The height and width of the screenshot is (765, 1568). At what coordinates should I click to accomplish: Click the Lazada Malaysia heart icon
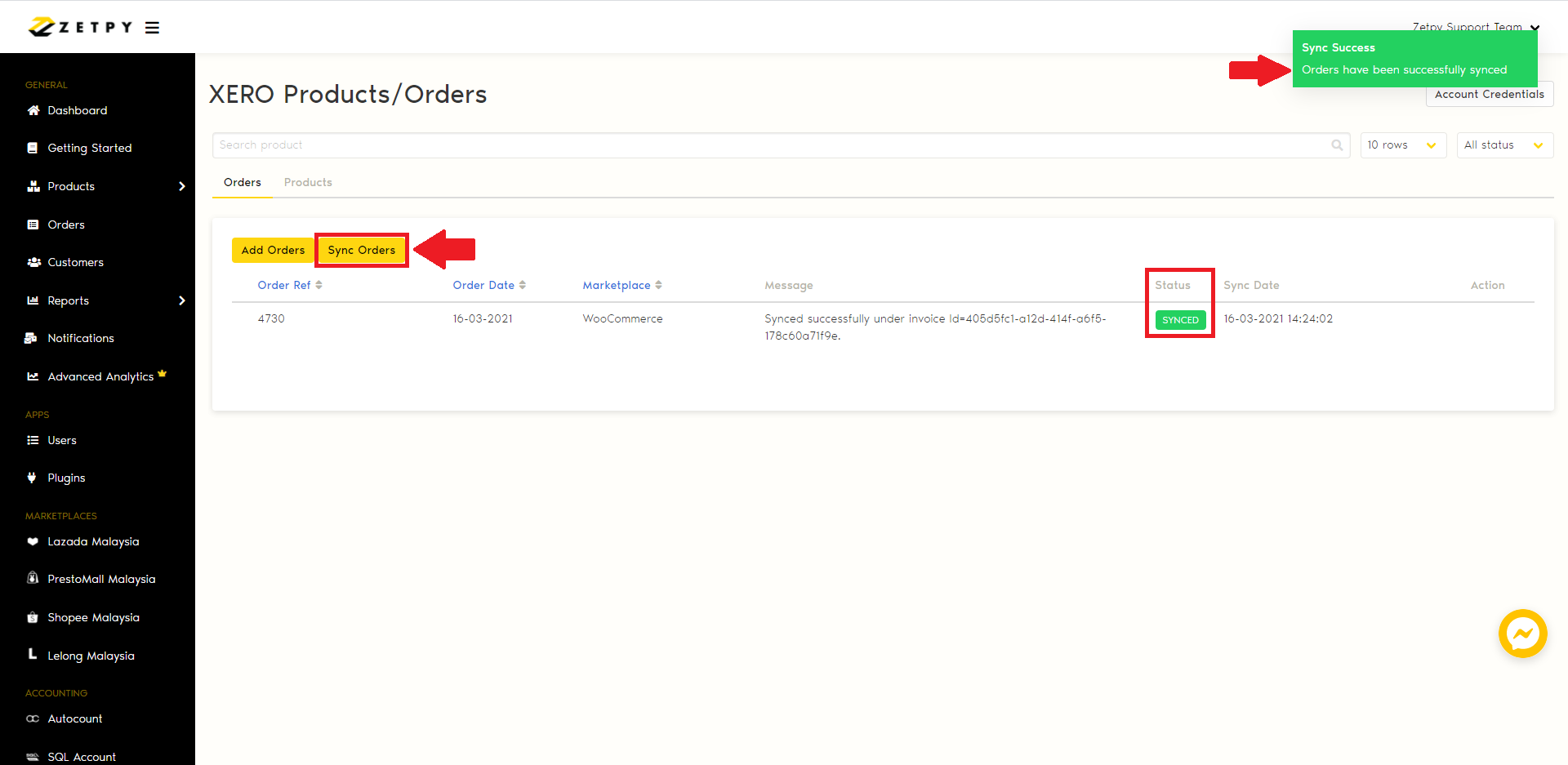click(x=33, y=541)
